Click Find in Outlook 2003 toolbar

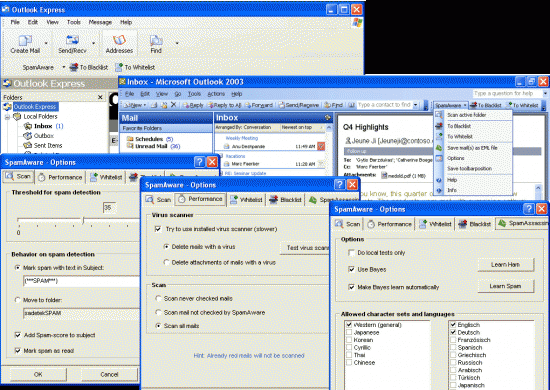333,105
